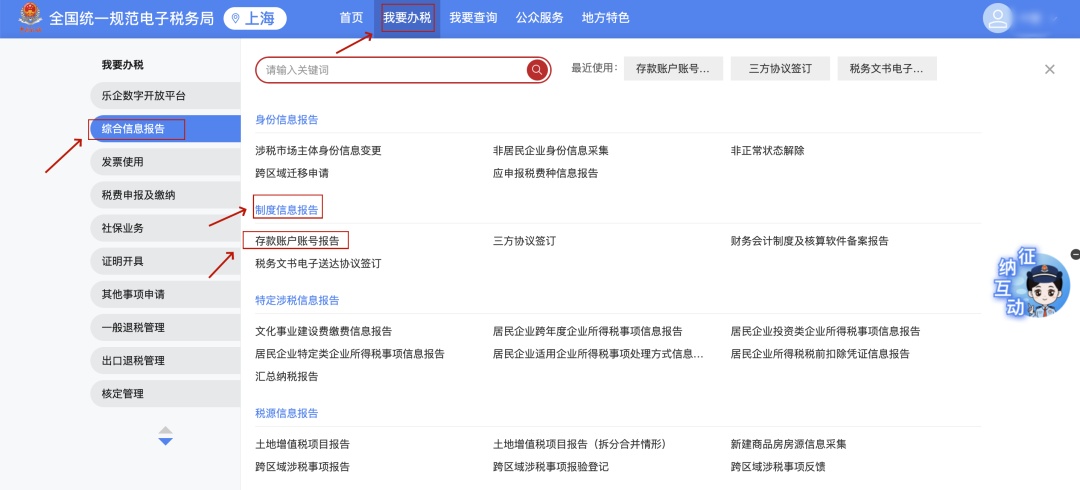Open 应申报税费种信息报告
This screenshot has width=1080, height=490.
(x=546, y=173)
